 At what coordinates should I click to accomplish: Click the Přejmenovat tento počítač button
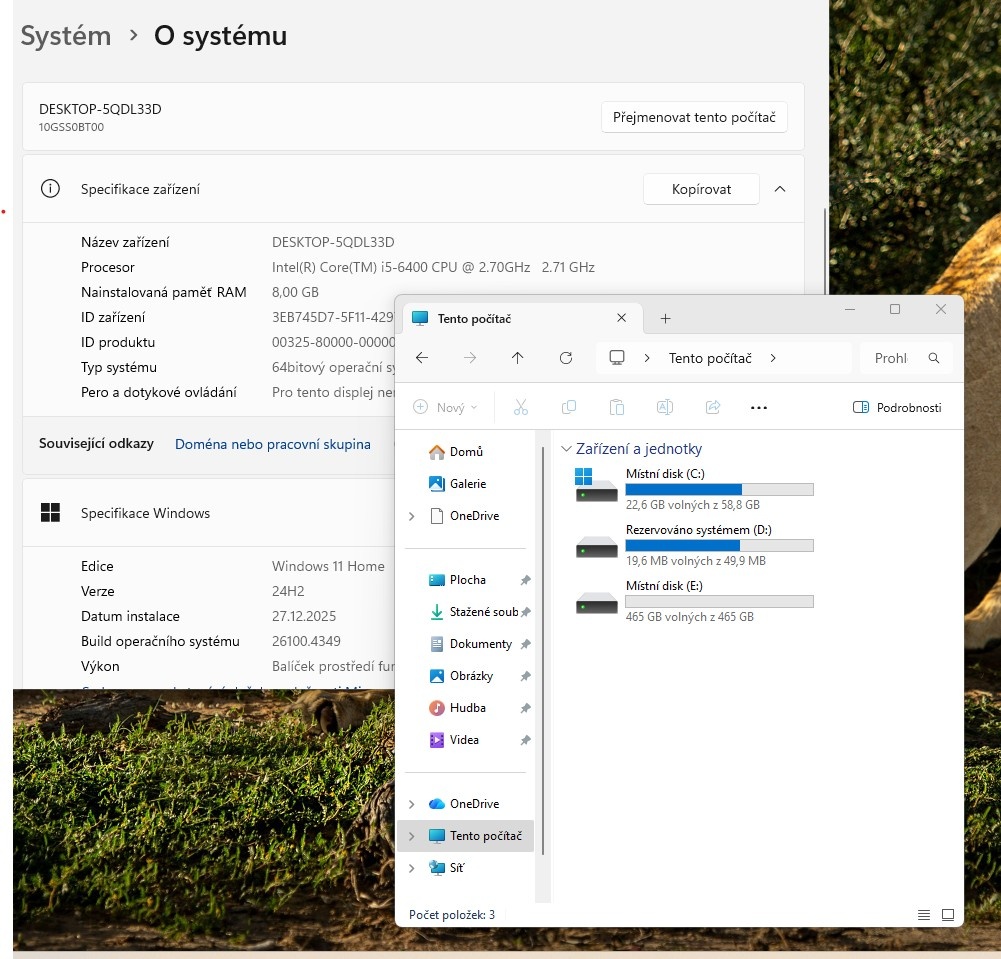[x=694, y=117]
